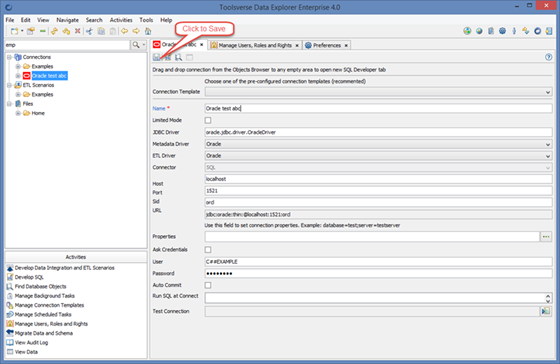Open Migrate Data and Schema activity
This screenshot has width=560, height=364.
click(44, 333)
